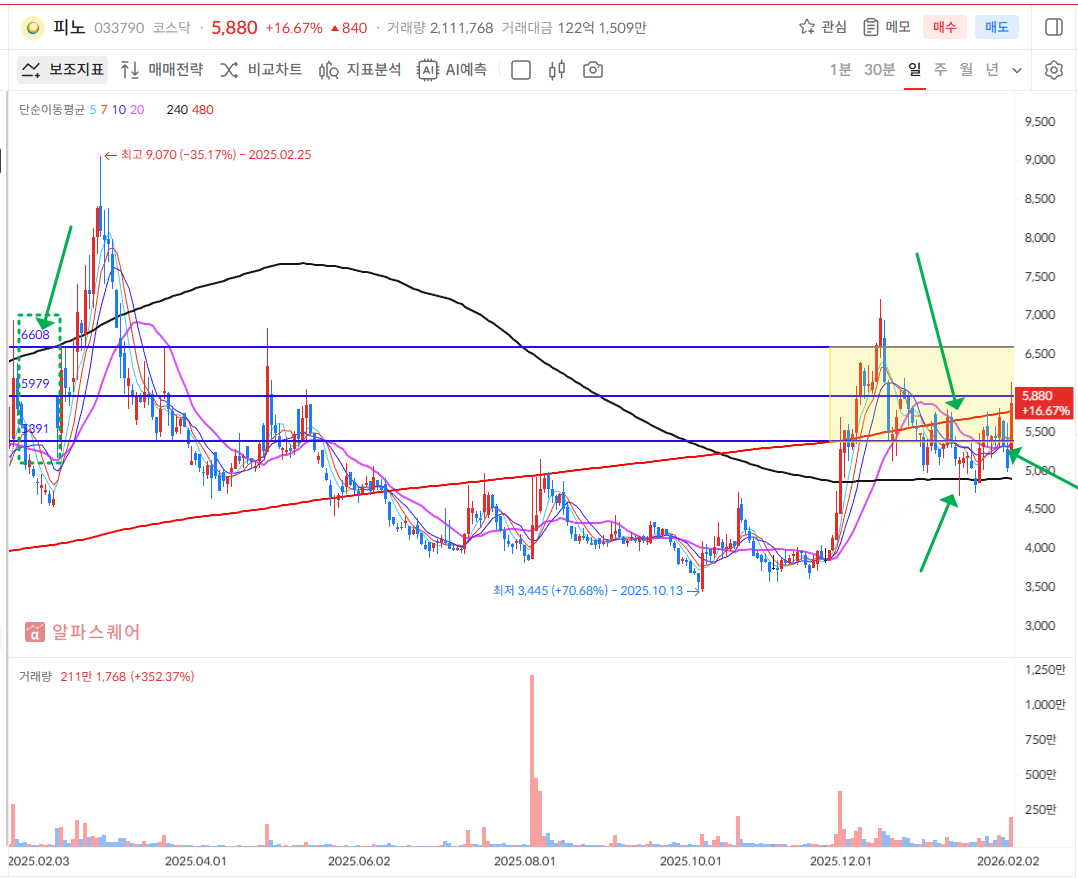Toggle the square checkbox in toolbar

tap(520, 70)
